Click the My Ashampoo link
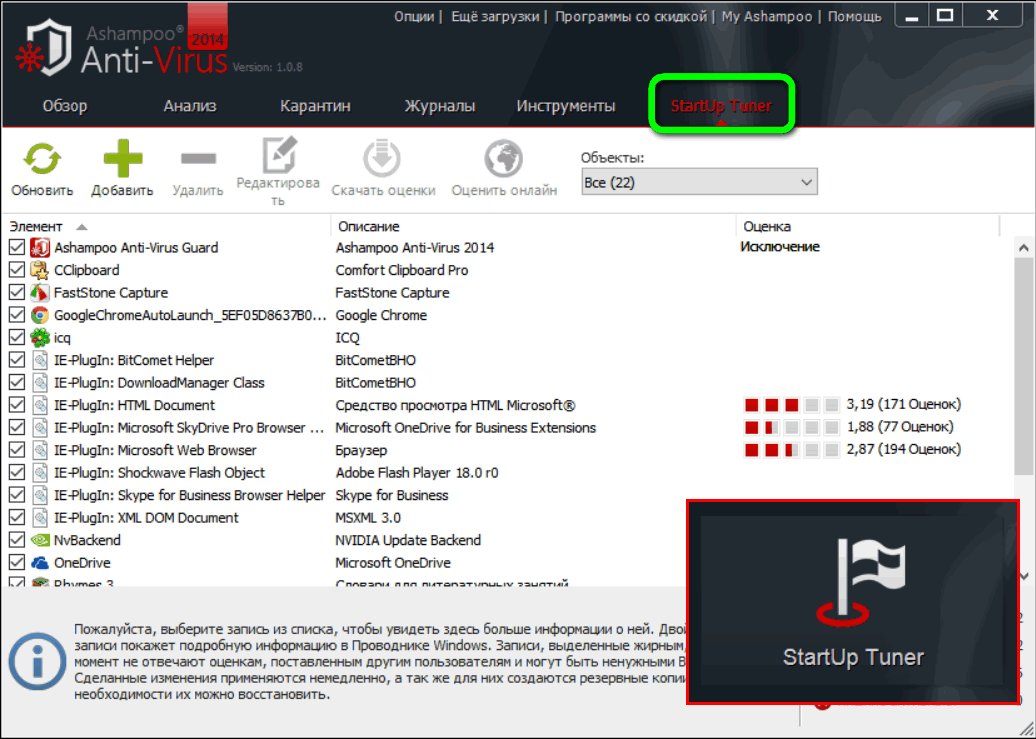Image resolution: width=1036 pixels, height=739 pixels. point(767,17)
